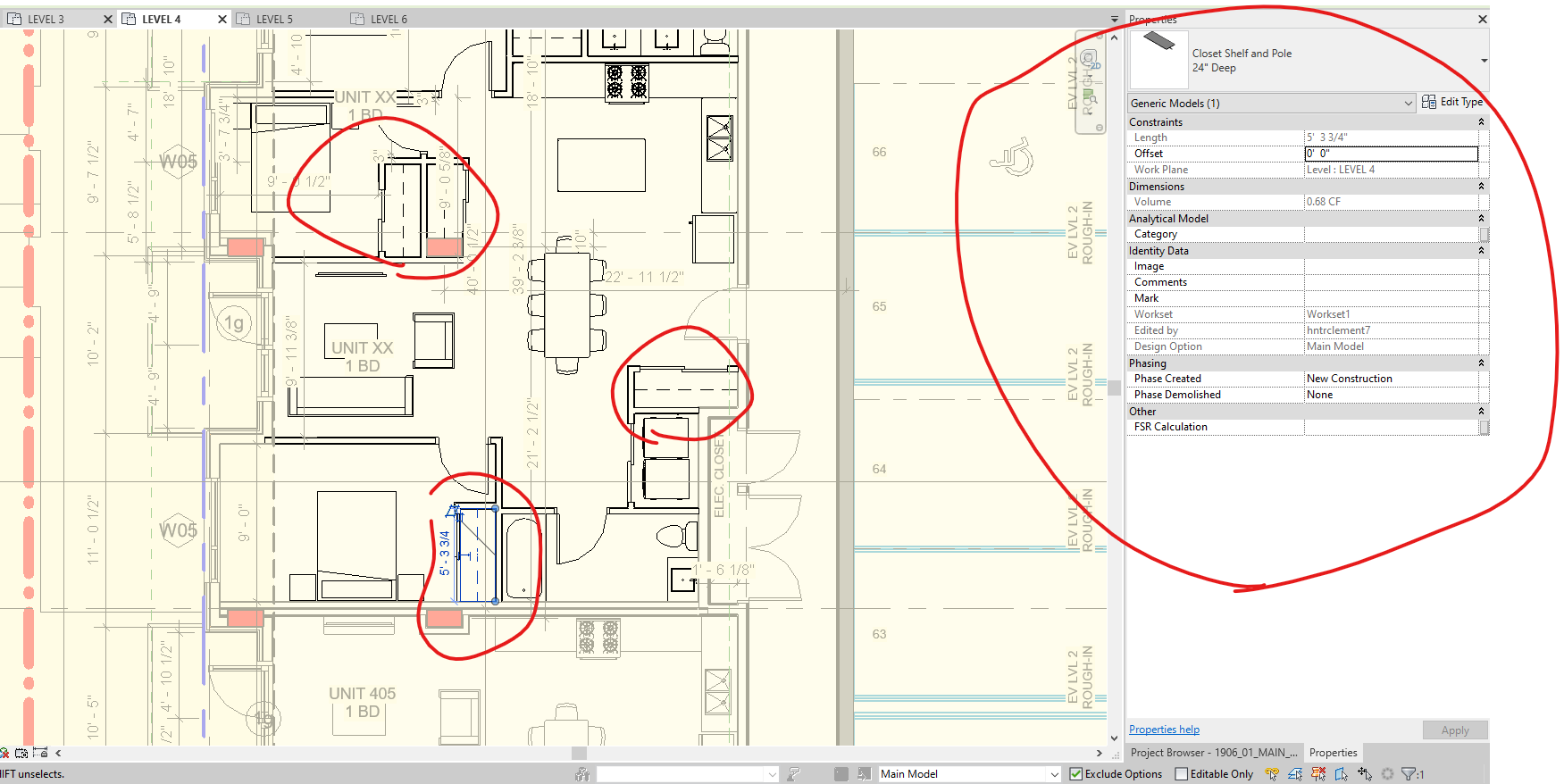The height and width of the screenshot is (784, 1564).
Task: Click the Select Underlay Elements icon
Action: tap(1295, 774)
